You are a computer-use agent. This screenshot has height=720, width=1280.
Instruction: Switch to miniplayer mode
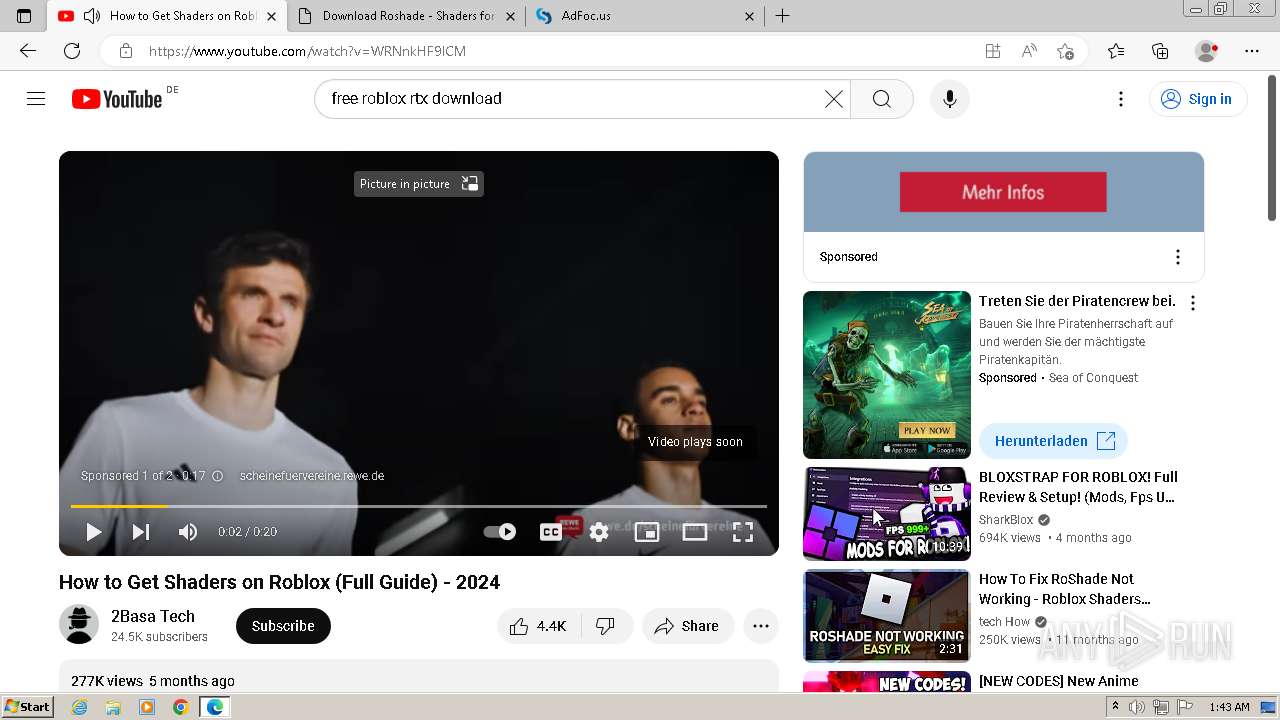[646, 532]
